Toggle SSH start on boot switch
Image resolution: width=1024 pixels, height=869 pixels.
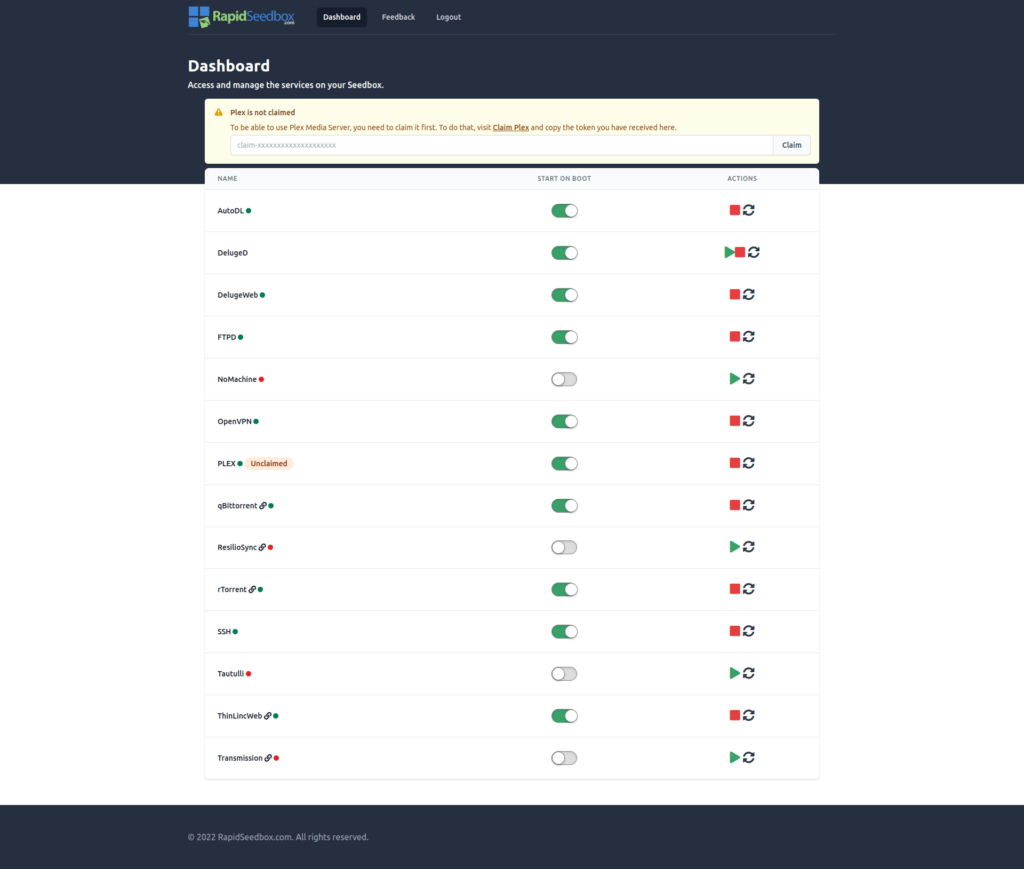564,631
